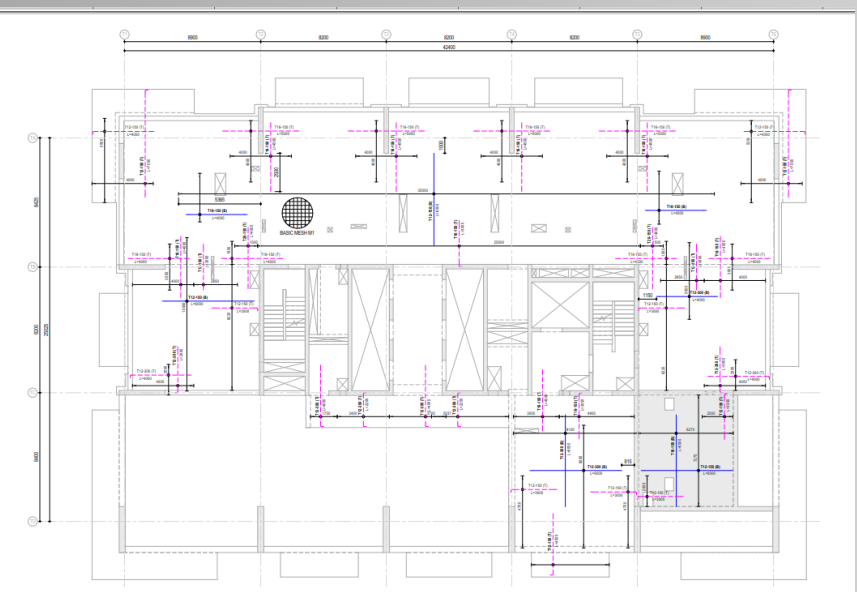Select the circular hatched mesh symbol
Viewport: 857px width, 592px height.
(298, 213)
